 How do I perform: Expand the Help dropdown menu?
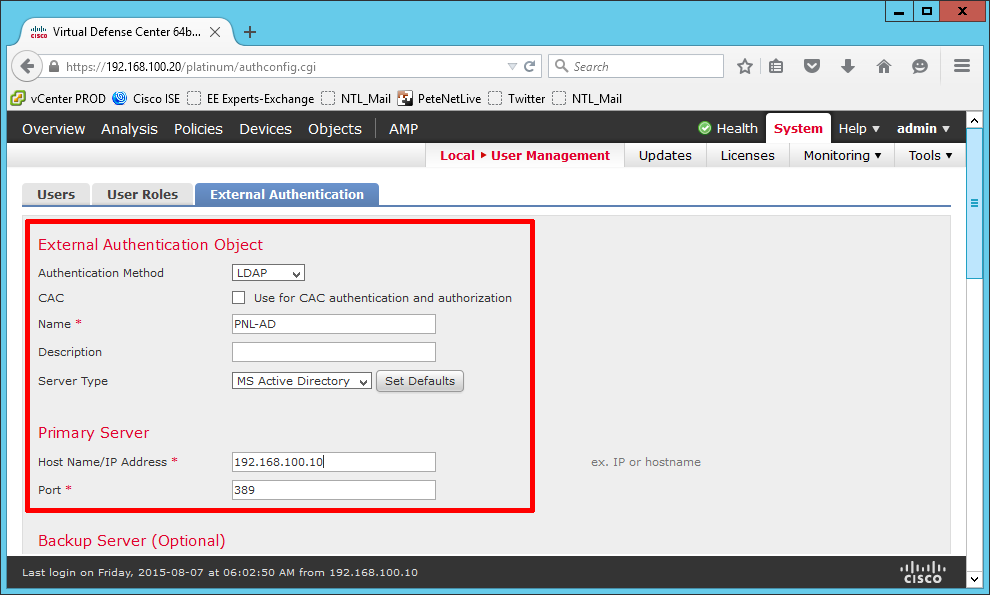tap(859, 128)
